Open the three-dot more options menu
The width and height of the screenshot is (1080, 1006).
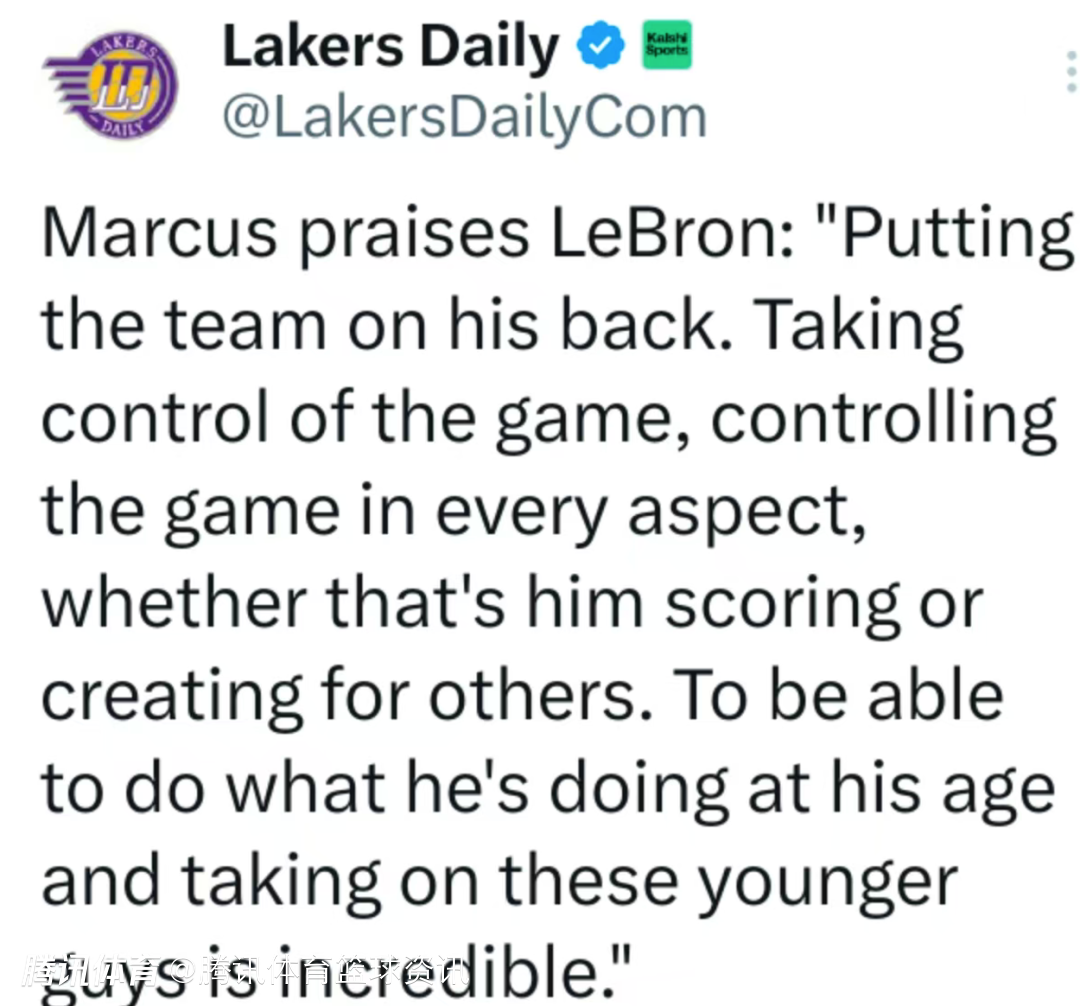point(1069,73)
